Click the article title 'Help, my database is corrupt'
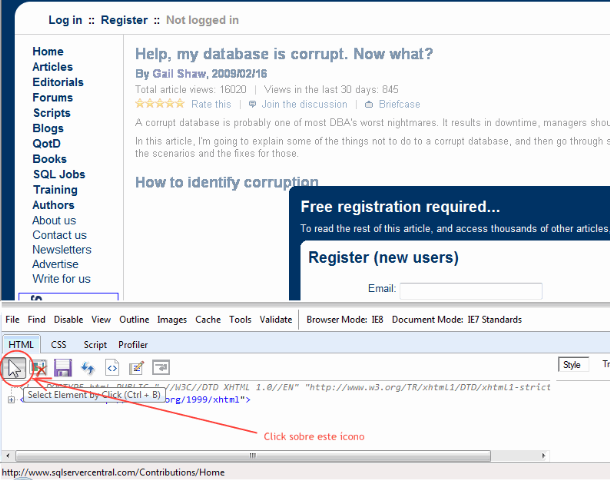The image size is (610, 480). 284,54
